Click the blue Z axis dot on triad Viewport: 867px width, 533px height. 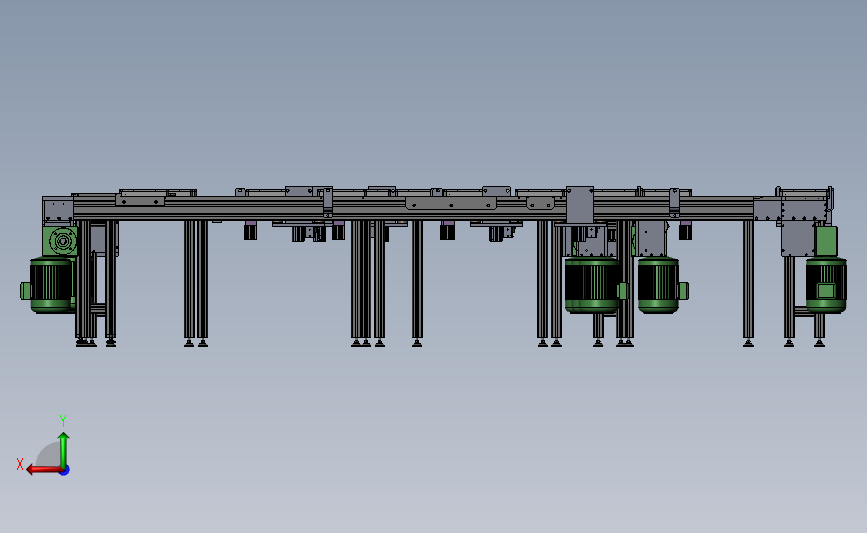pyautogui.click(x=65, y=470)
